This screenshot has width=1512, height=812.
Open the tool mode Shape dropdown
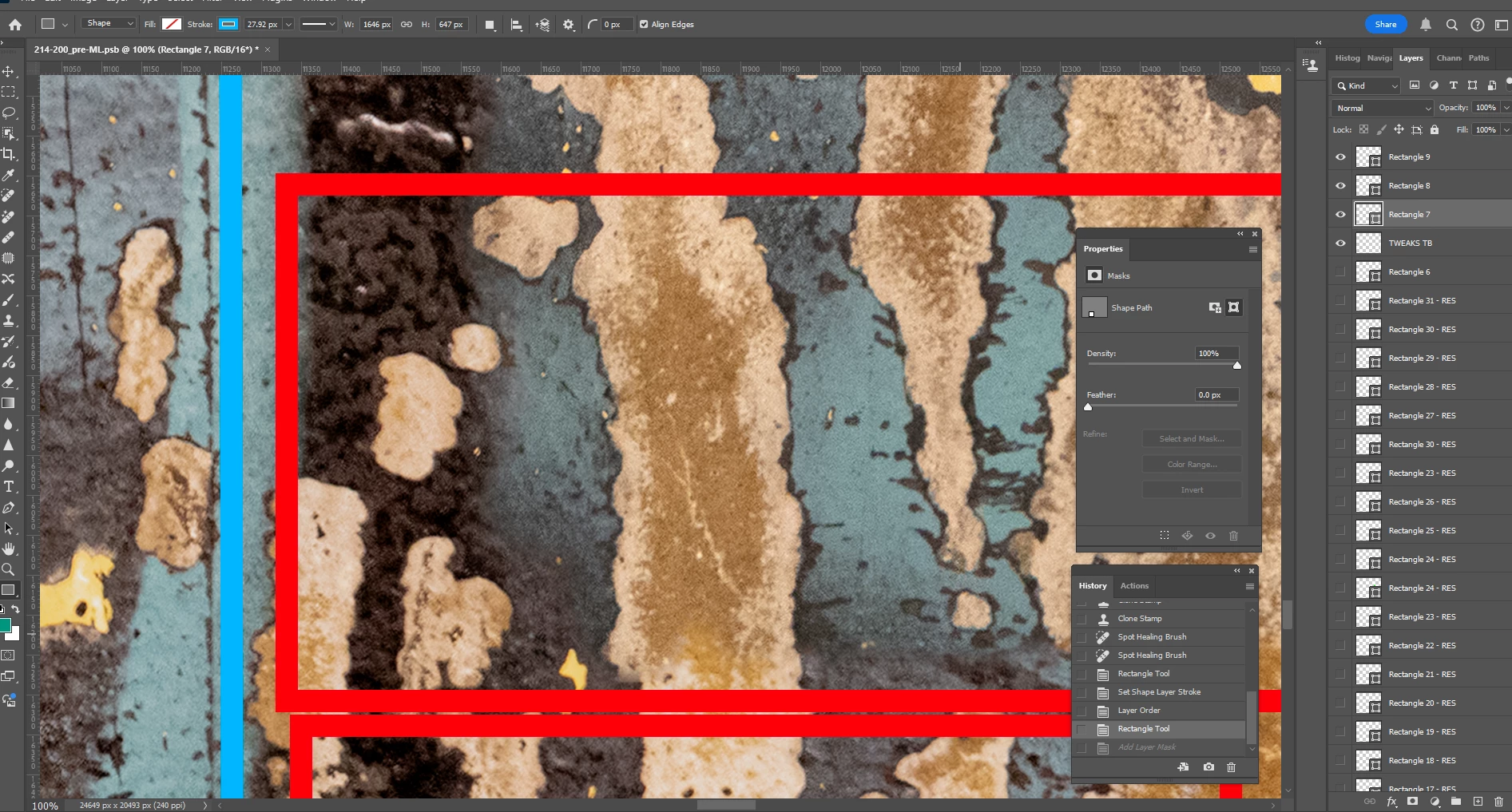click(x=109, y=24)
